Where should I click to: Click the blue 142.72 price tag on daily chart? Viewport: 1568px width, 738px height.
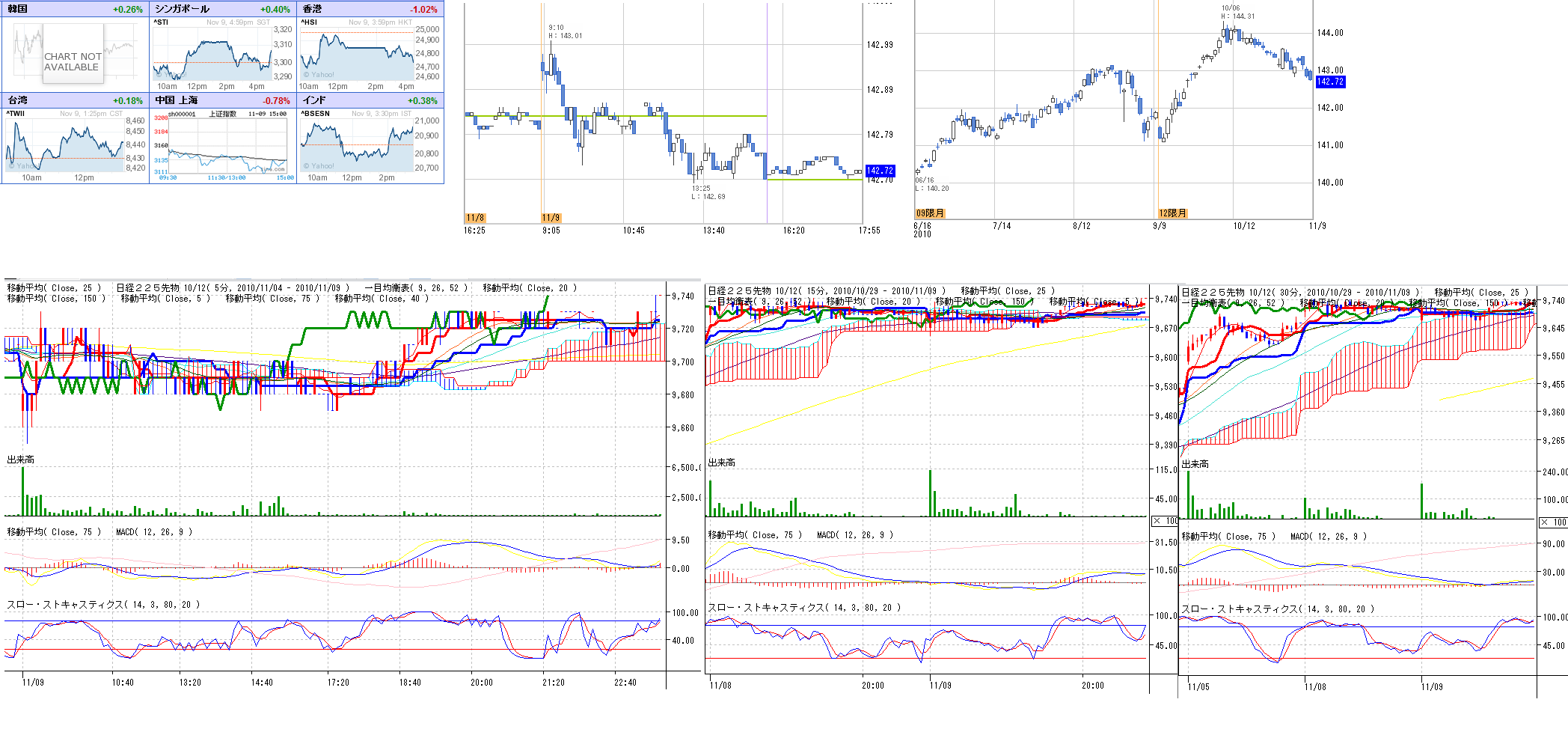pos(1330,82)
